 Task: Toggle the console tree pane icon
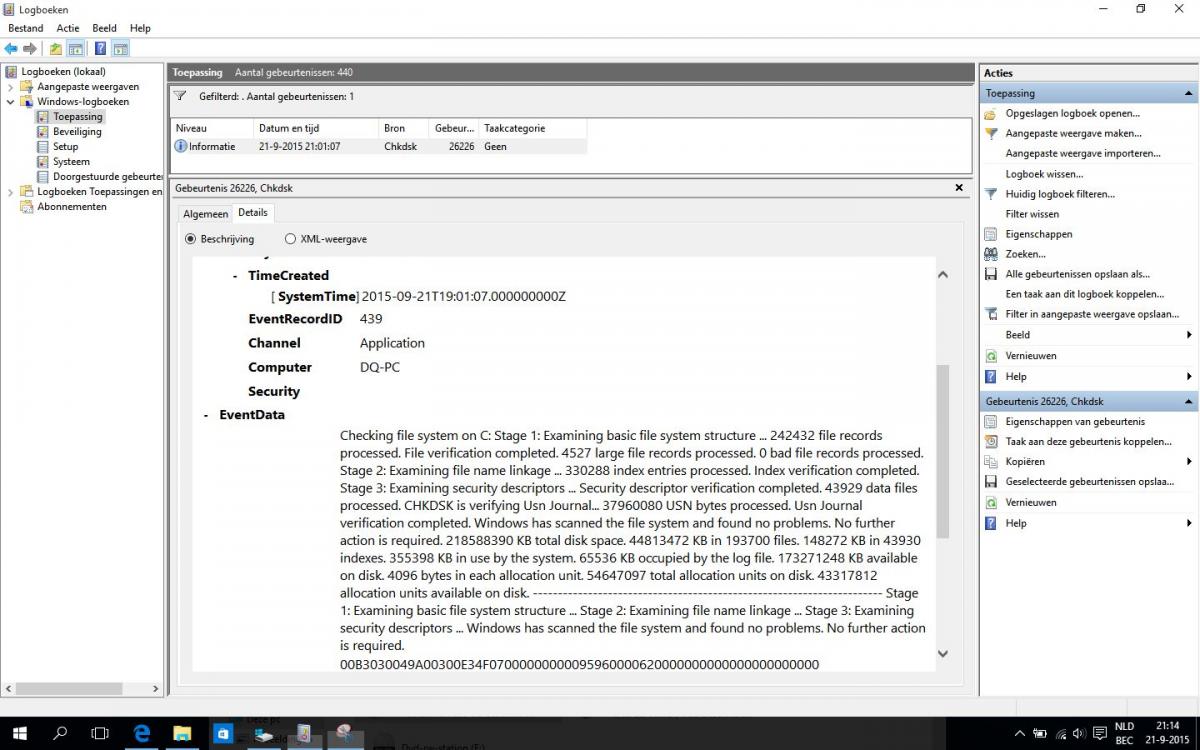coord(75,48)
